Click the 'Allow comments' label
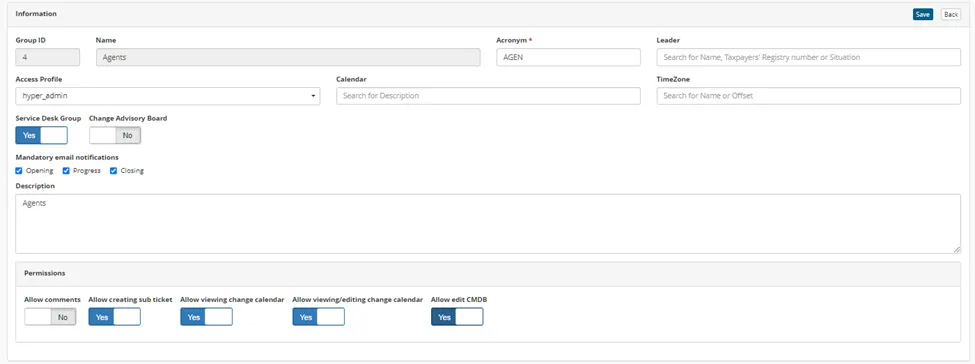Image resolution: width=975 pixels, height=364 pixels. (x=52, y=299)
